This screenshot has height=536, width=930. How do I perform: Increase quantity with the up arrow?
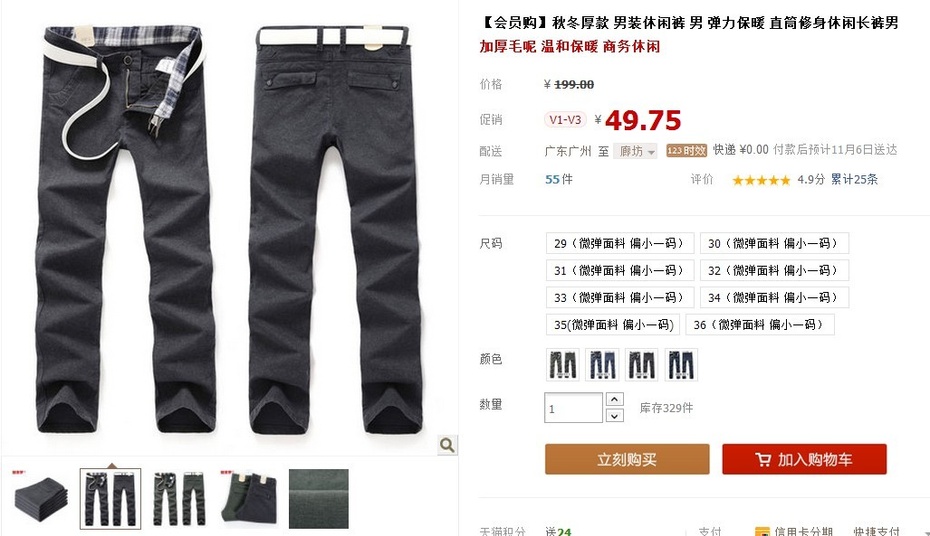pos(614,399)
